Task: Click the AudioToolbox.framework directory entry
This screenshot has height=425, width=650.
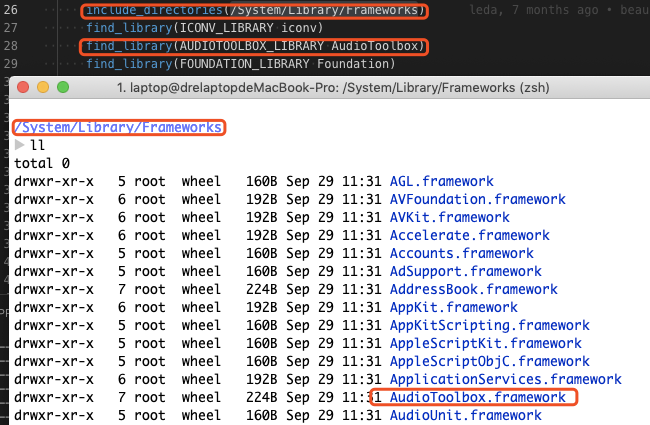Action: point(476,398)
